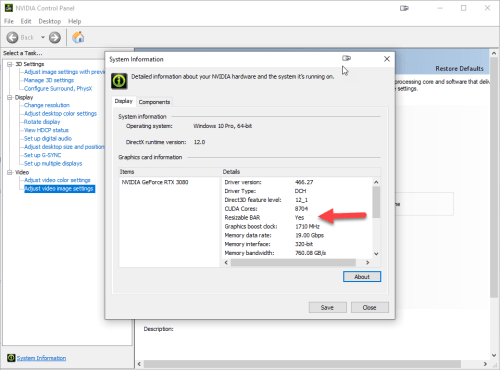Screen dimensions: 500x370
Task: Click the Windows 10 Pro, 64-bit text
Action: pyautogui.click(x=223, y=126)
